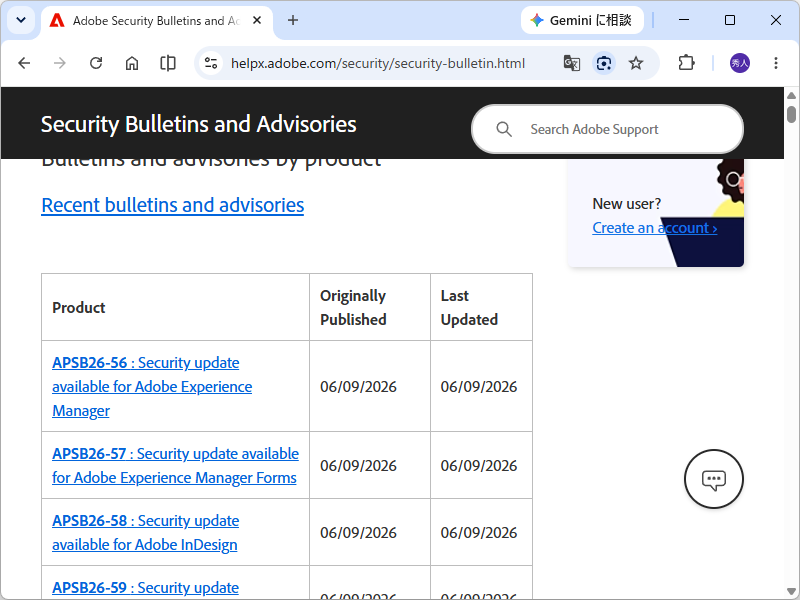Open the Extensions puzzle icon
Image resolution: width=800 pixels, height=600 pixels.
click(686, 63)
